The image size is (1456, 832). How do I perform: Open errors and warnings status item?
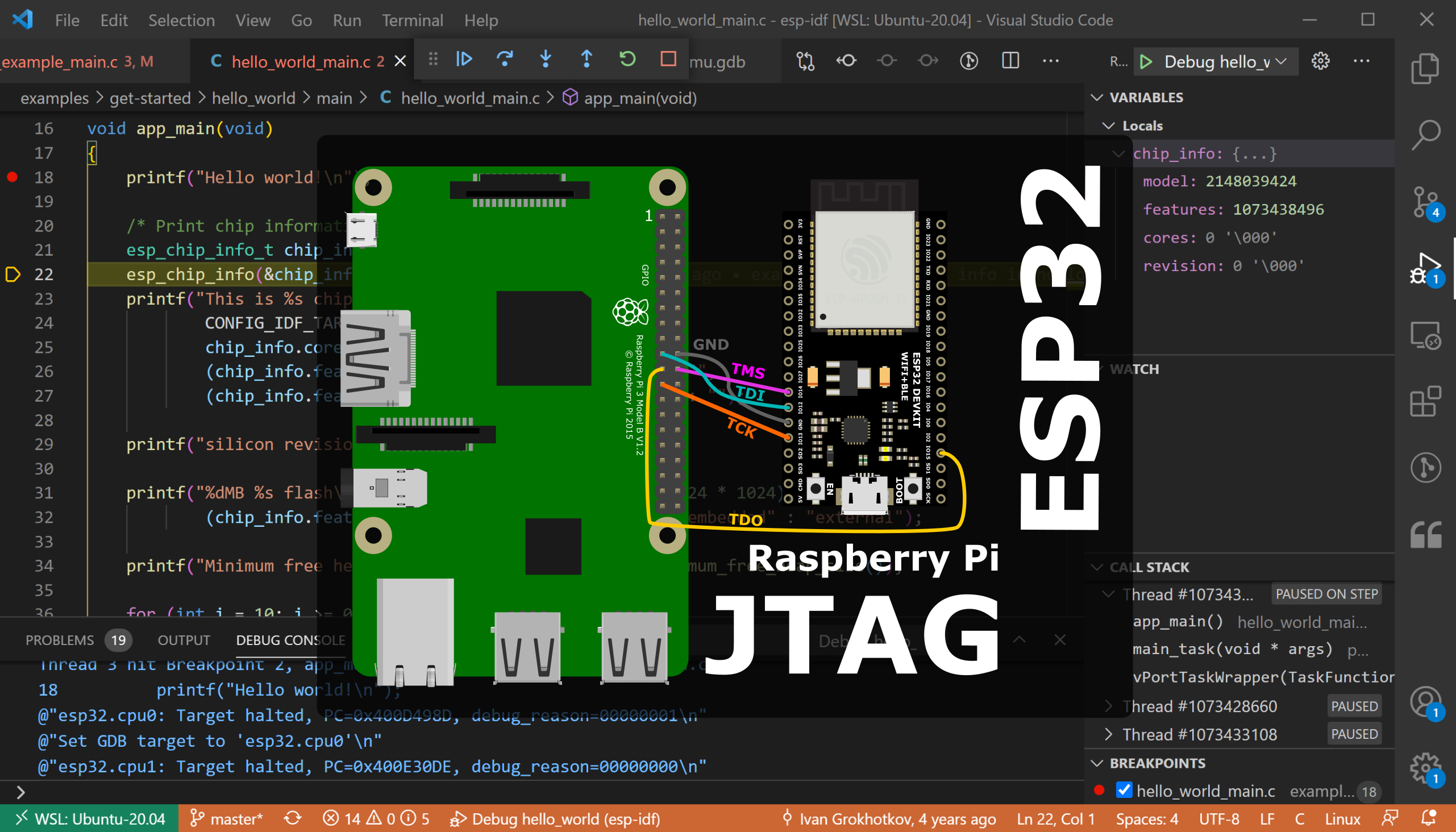pyautogui.click(x=376, y=819)
